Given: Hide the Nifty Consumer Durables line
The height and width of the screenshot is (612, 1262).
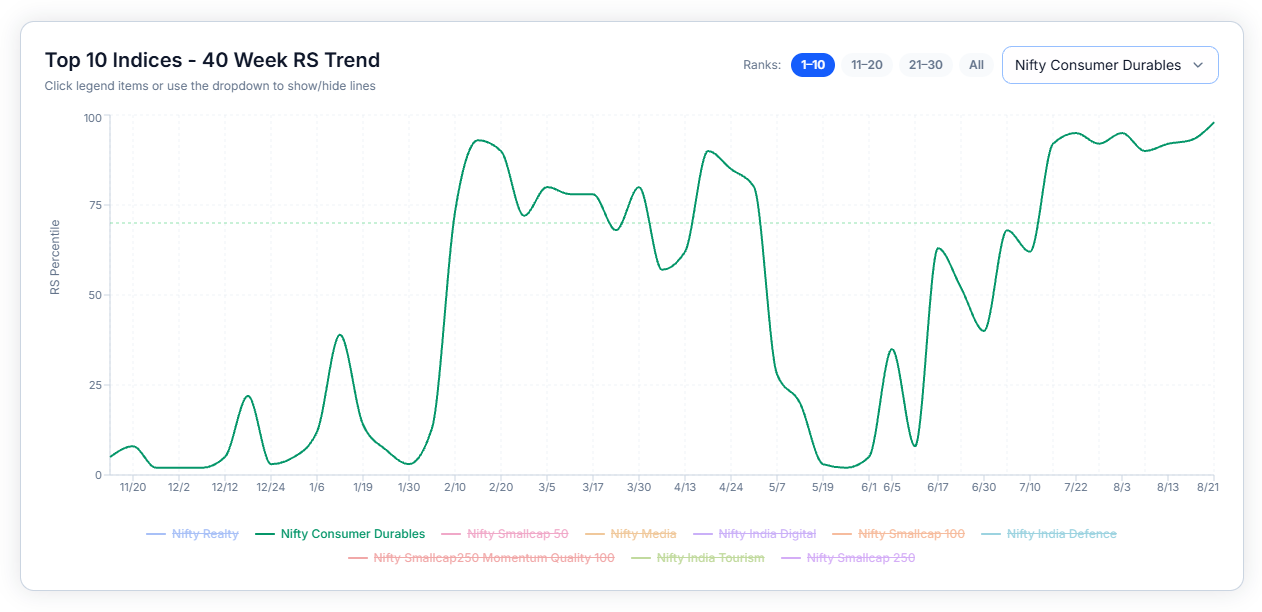Looking at the screenshot, I should pyautogui.click(x=341, y=534).
